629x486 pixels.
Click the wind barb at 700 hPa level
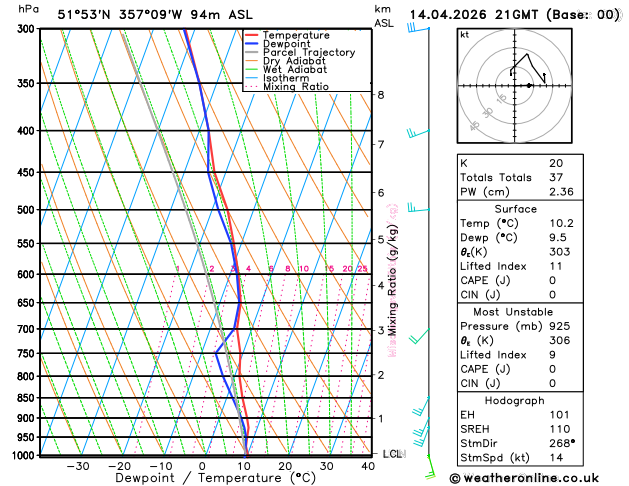coord(419,336)
